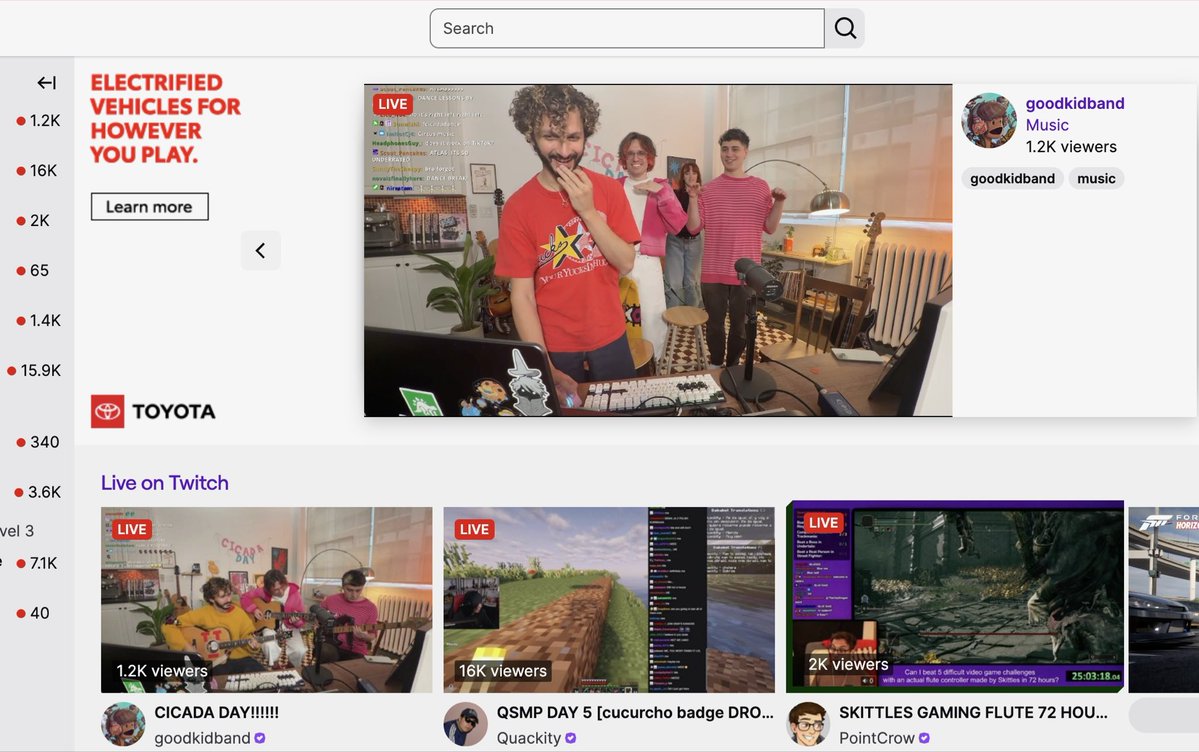
Task: Open the Toyota logo in ad
Action: click(153, 411)
